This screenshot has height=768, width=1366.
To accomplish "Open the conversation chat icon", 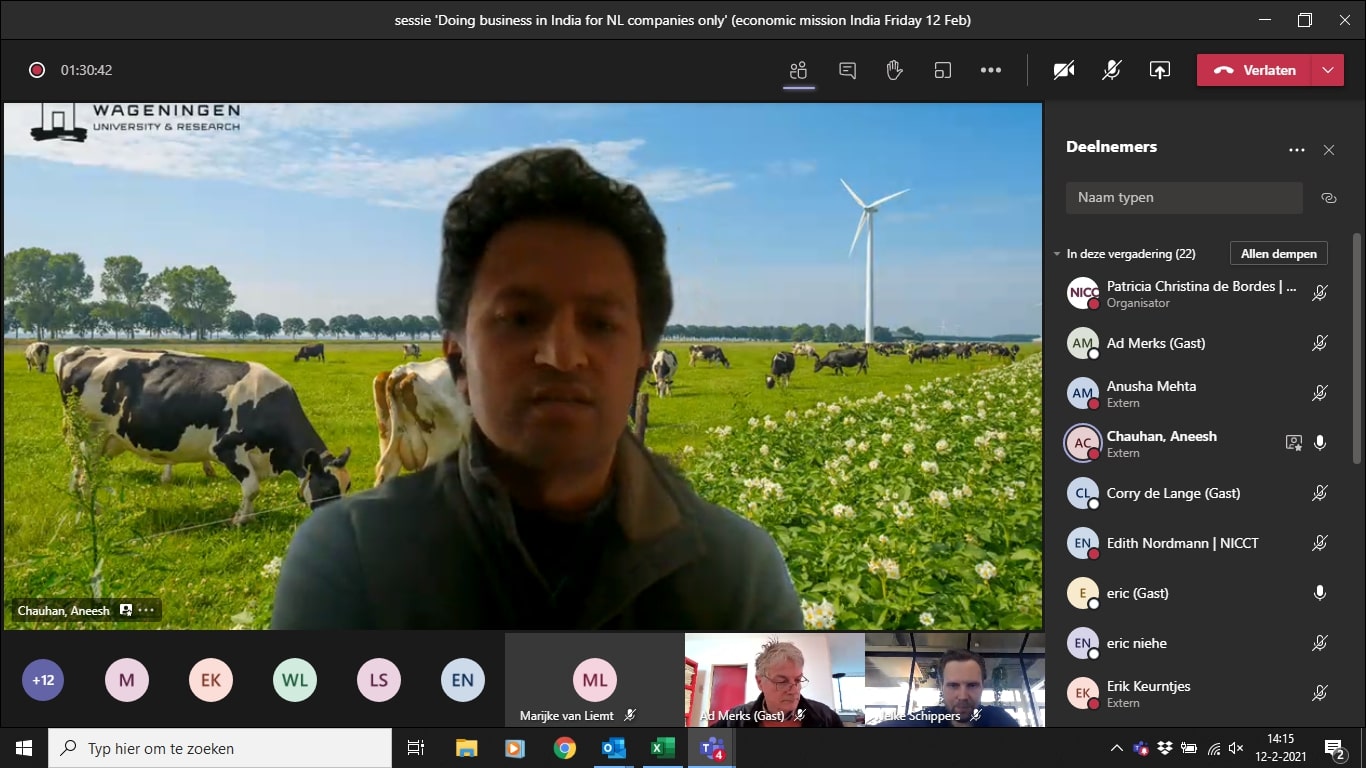I will click(847, 70).
